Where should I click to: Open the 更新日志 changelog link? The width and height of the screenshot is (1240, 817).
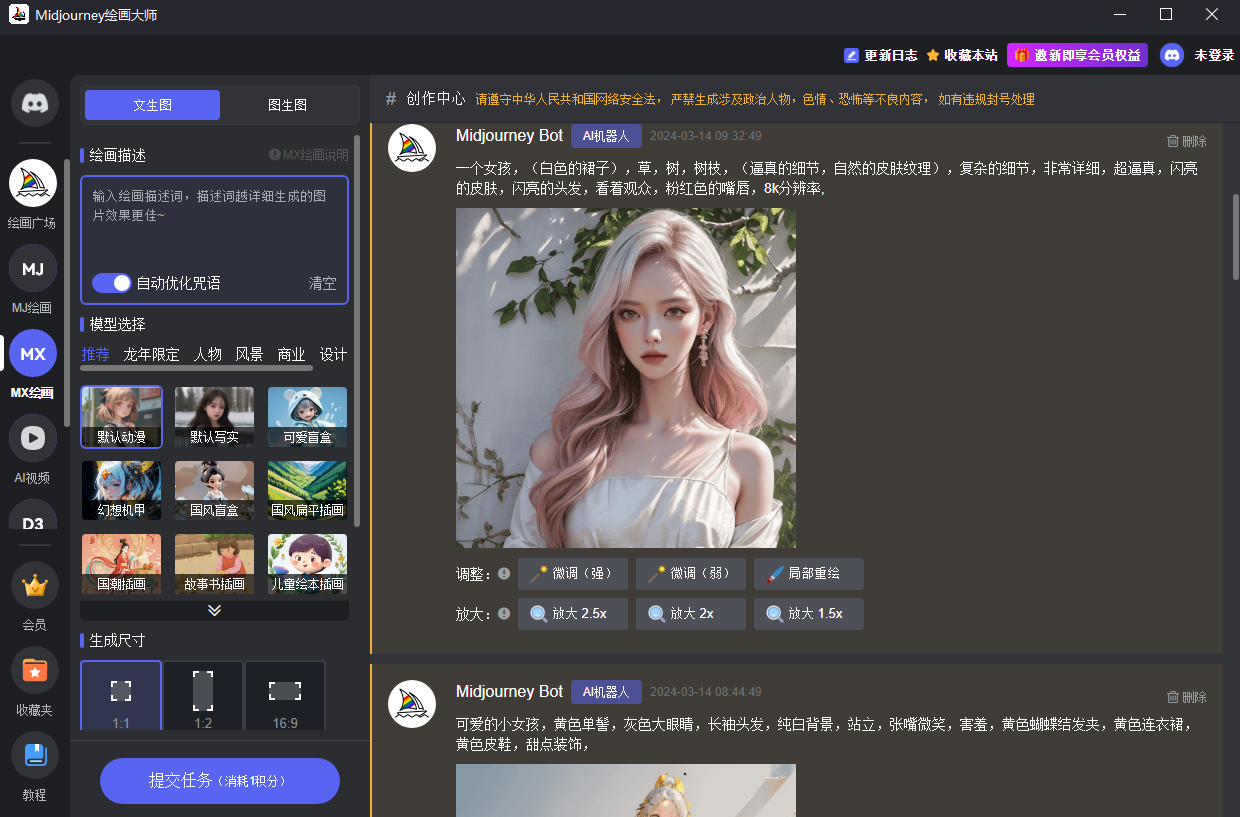tap(880, 55)
